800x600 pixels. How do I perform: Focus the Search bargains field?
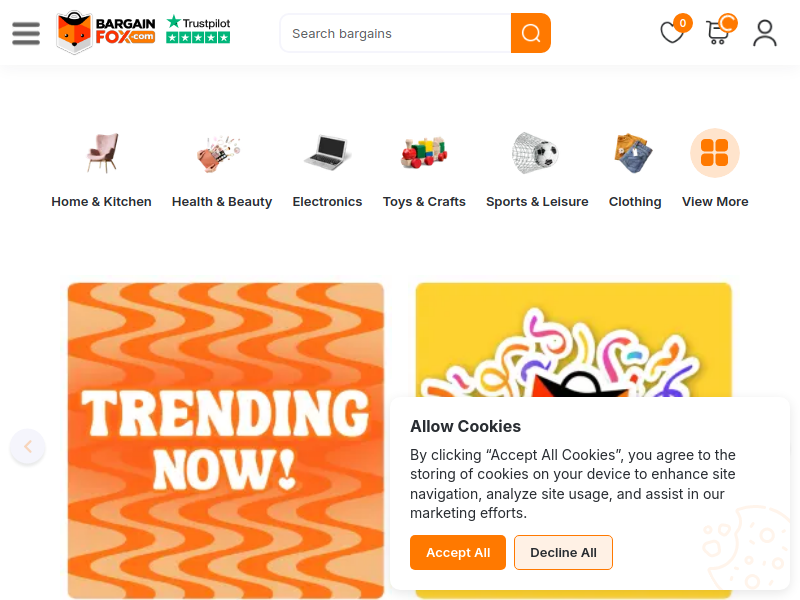(x=395, y=33)
